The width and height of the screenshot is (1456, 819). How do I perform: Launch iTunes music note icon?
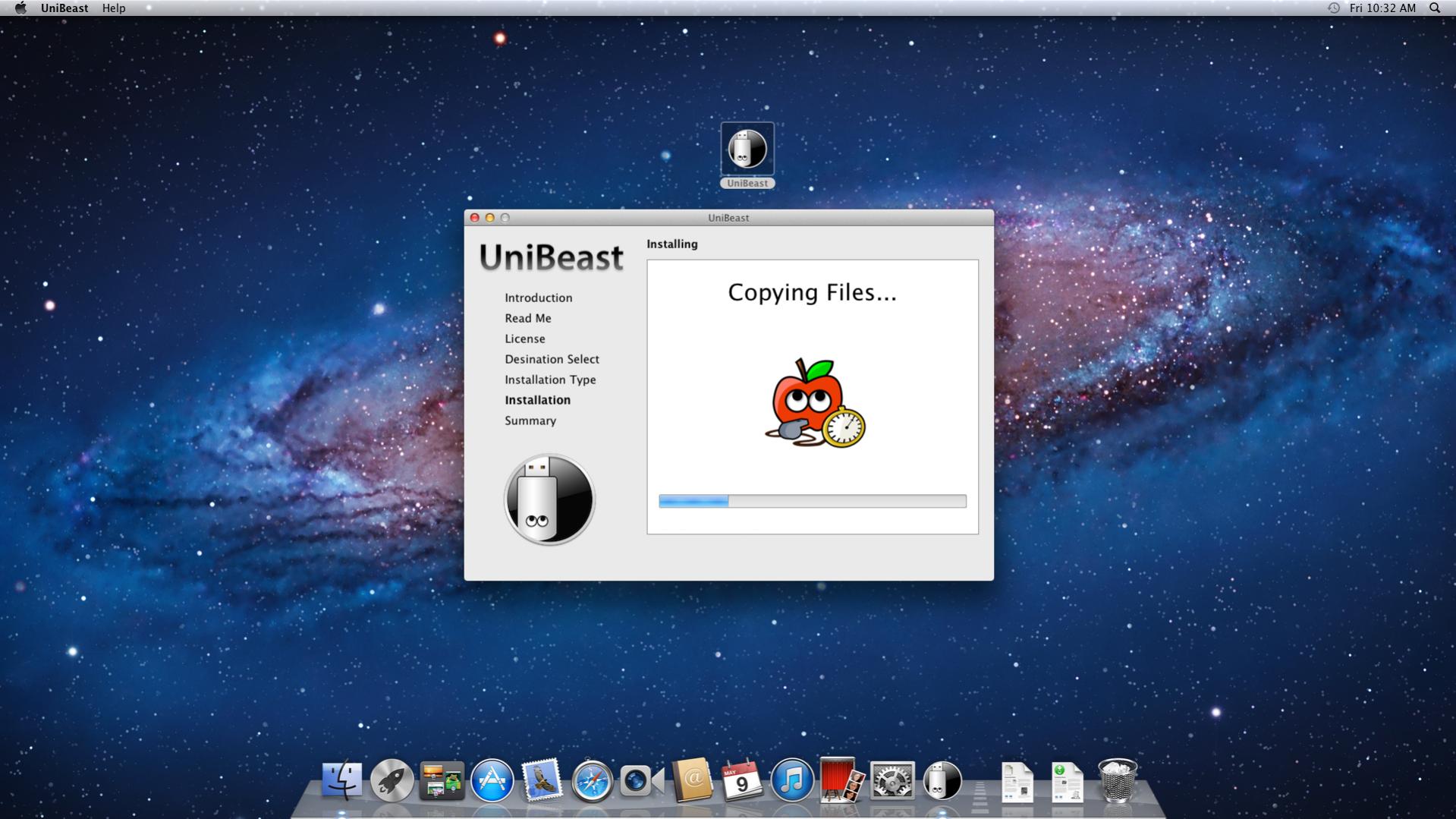[x=792, y=780]
